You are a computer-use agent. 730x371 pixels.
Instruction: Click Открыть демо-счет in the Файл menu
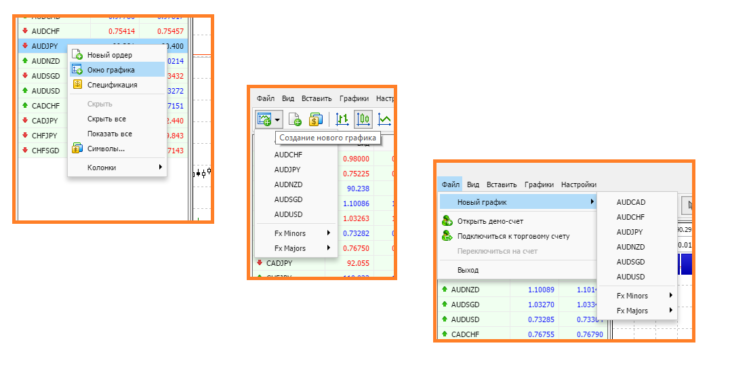click(518, 221)
